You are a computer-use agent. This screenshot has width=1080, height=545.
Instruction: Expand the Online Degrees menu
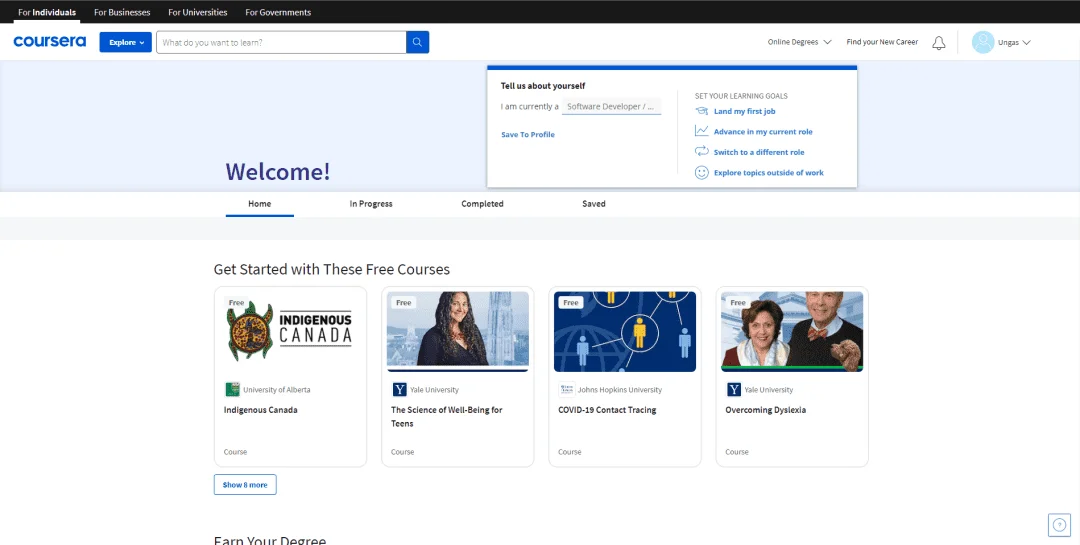click(x=800, y=42)
